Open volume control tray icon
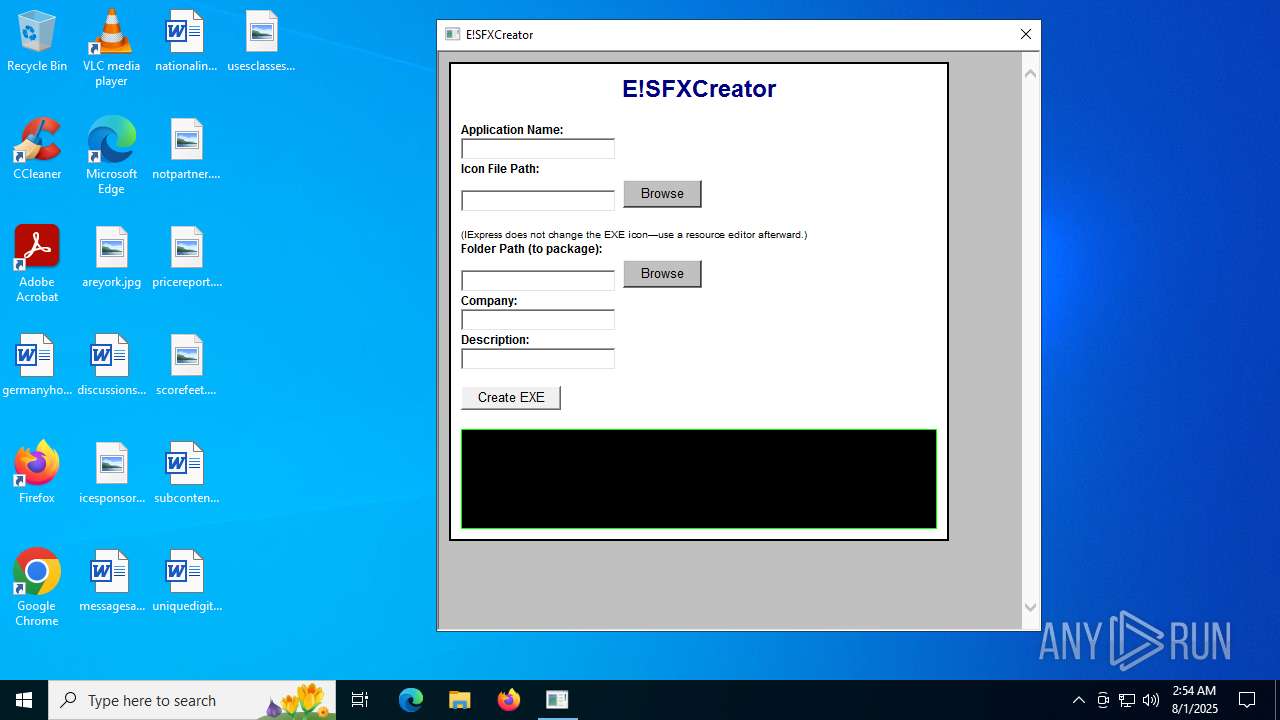 click(1151, 700)
